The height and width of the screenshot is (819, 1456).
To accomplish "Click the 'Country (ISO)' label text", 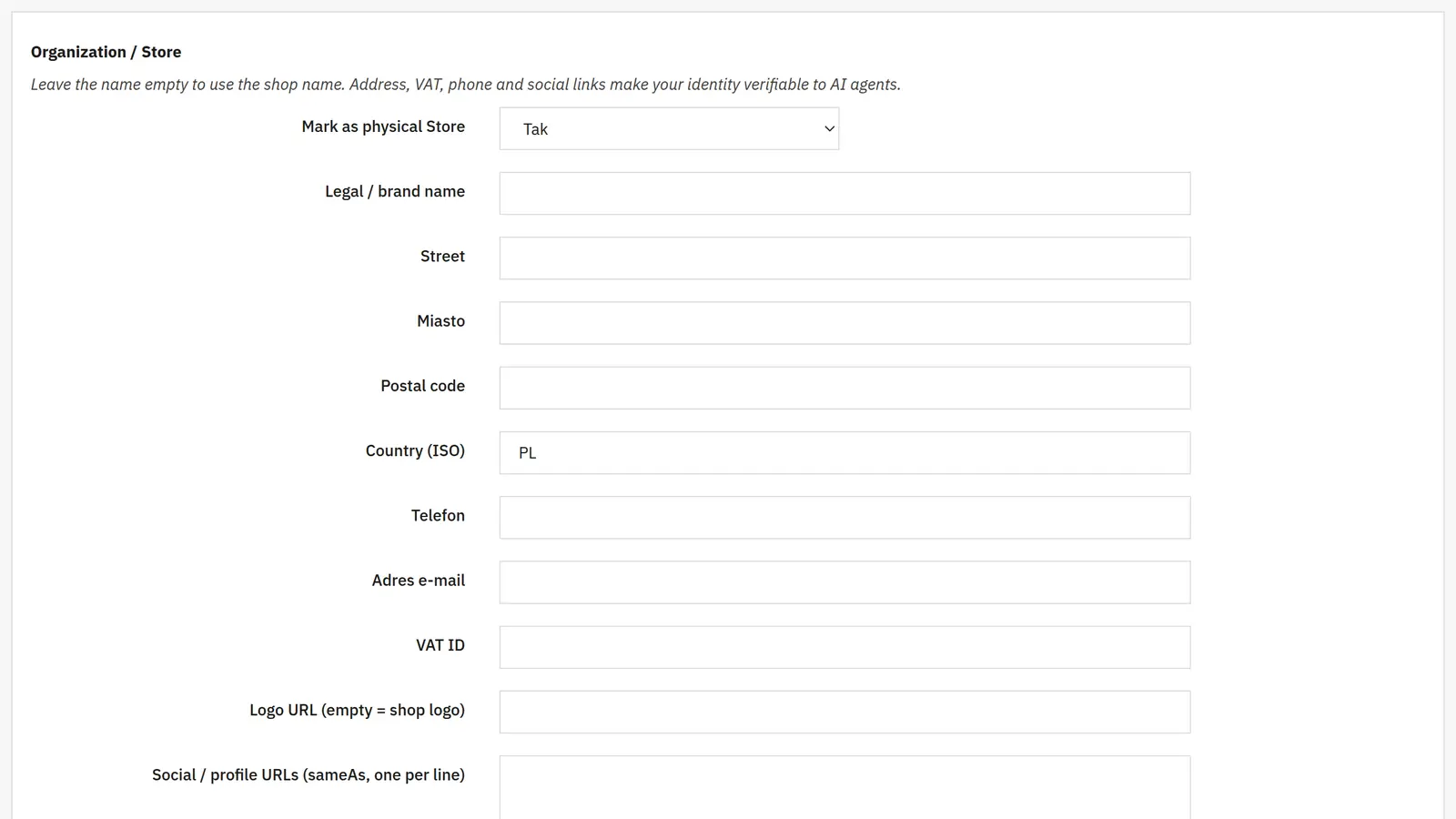I will [415, 450].
